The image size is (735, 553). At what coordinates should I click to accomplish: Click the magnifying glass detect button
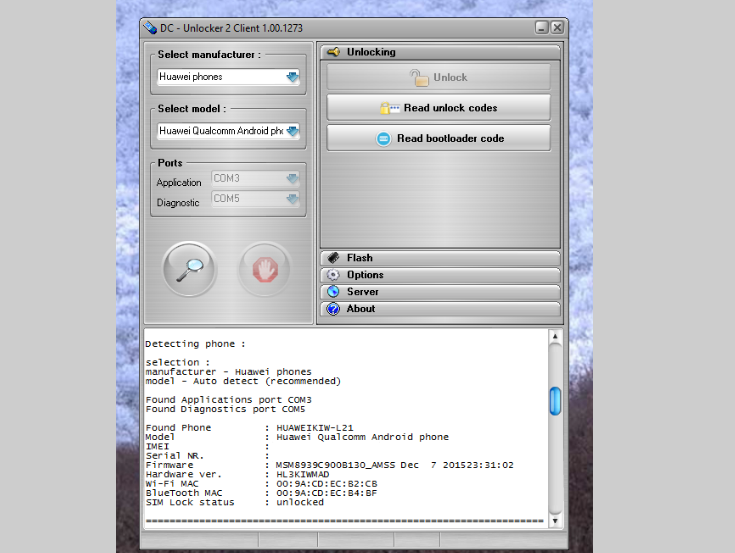189,269
